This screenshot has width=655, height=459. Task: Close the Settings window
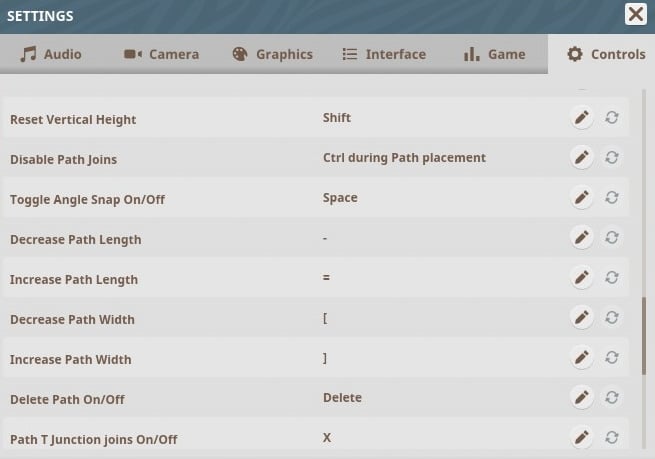coord(635,14)
